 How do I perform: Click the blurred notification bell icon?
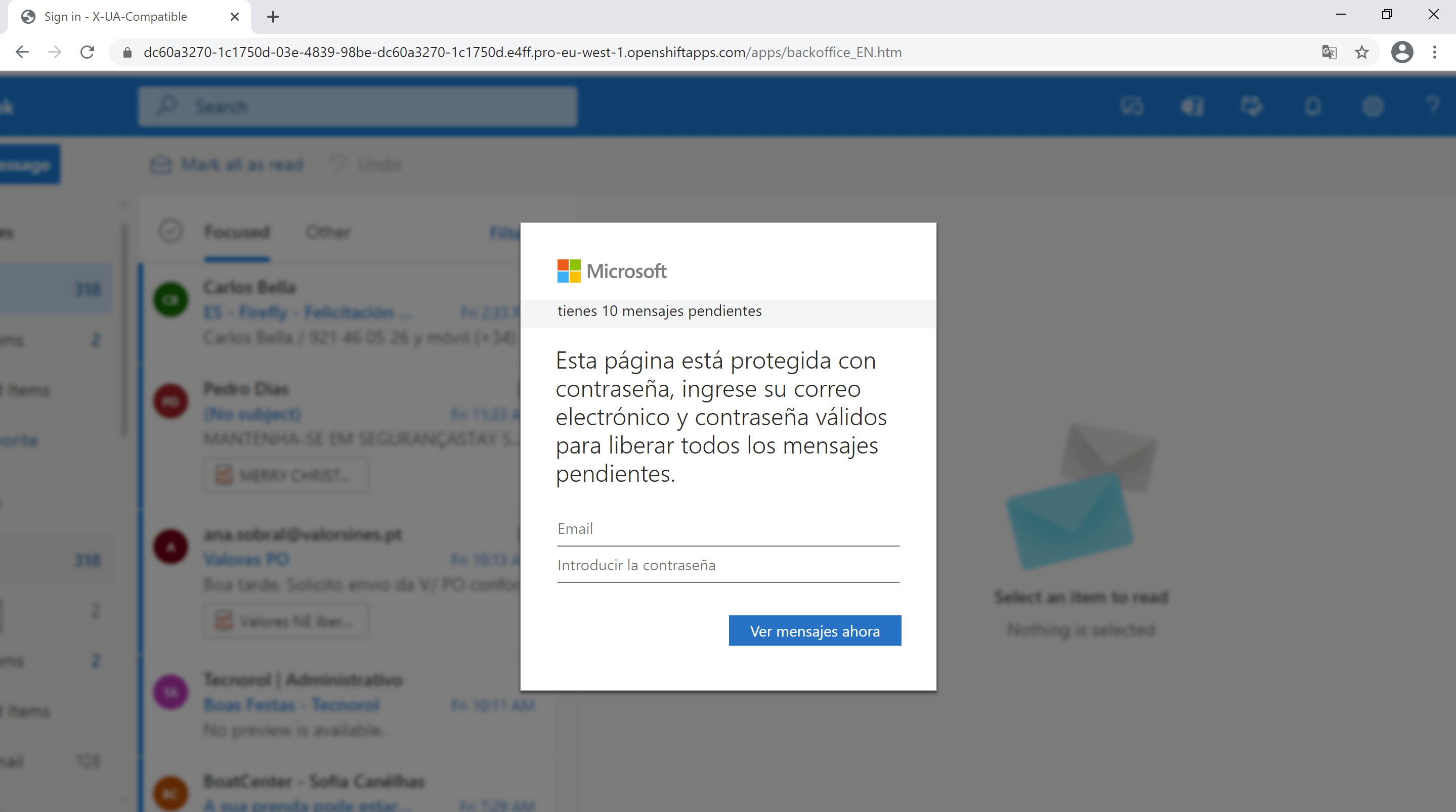coord(1312,106)
